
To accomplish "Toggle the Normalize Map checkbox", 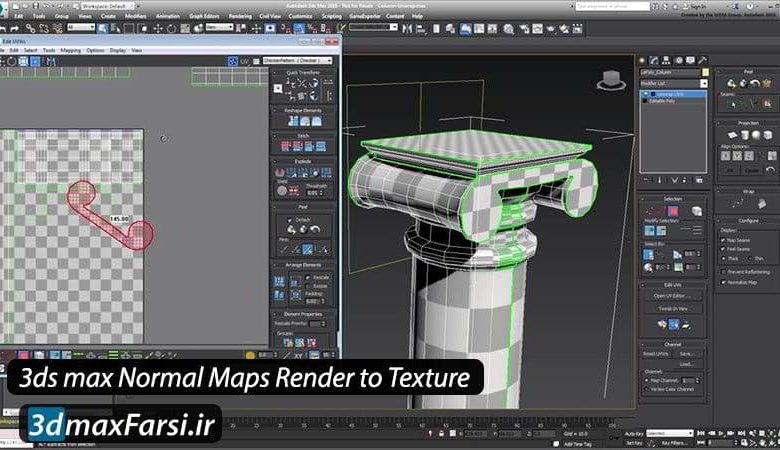I will click(x=723, y=282).
